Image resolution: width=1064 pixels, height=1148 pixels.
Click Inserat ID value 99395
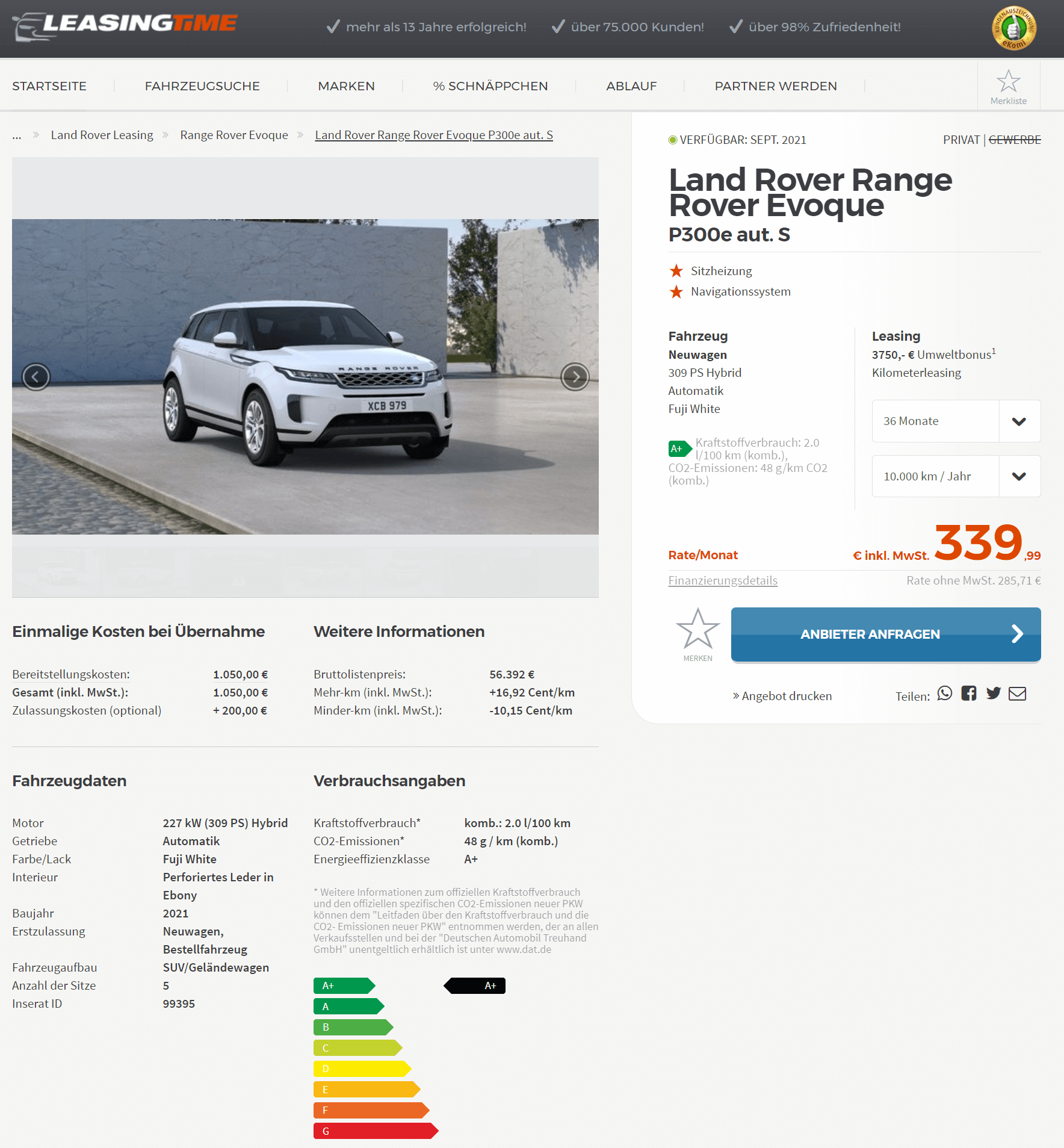point(179,1004)
